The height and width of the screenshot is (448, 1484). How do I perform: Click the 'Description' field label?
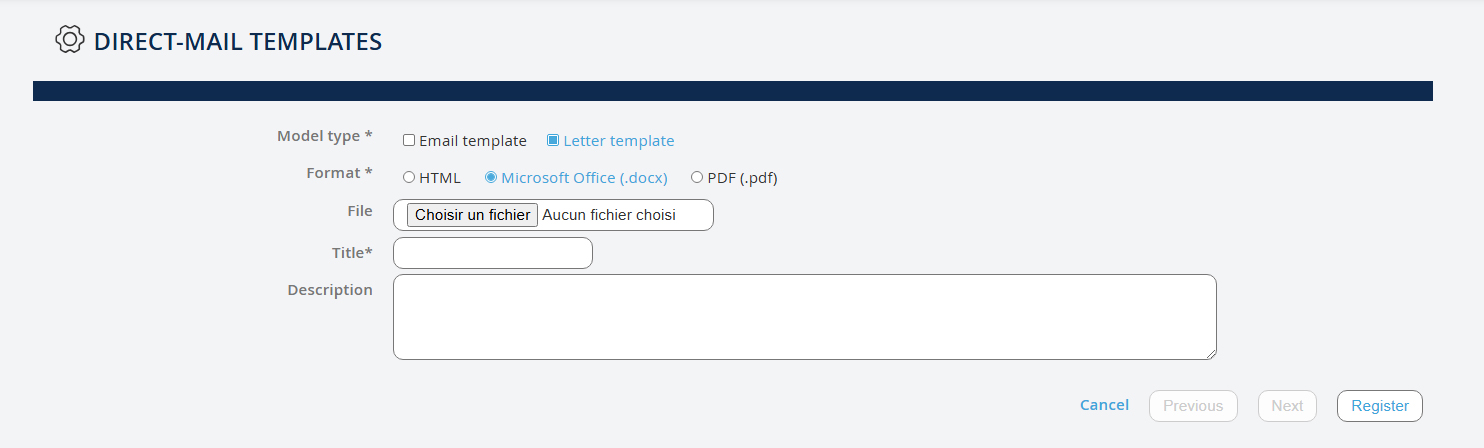[x=330, y=290]
